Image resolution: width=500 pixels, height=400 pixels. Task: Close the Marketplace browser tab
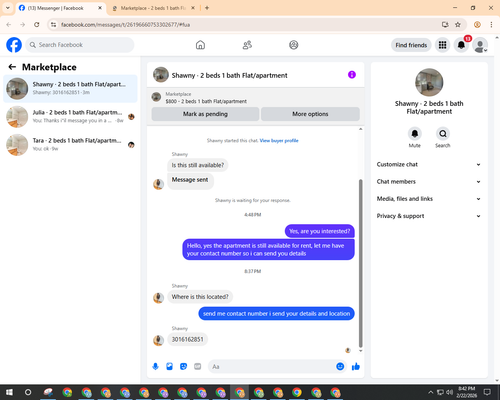pos(193,8)
